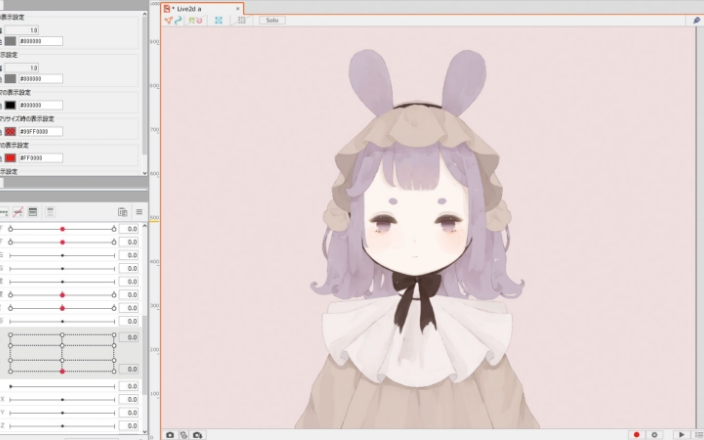704x440 pixels.
Task: Click the pink magnet-shaped icon
Action: click(x=199, y=20)
